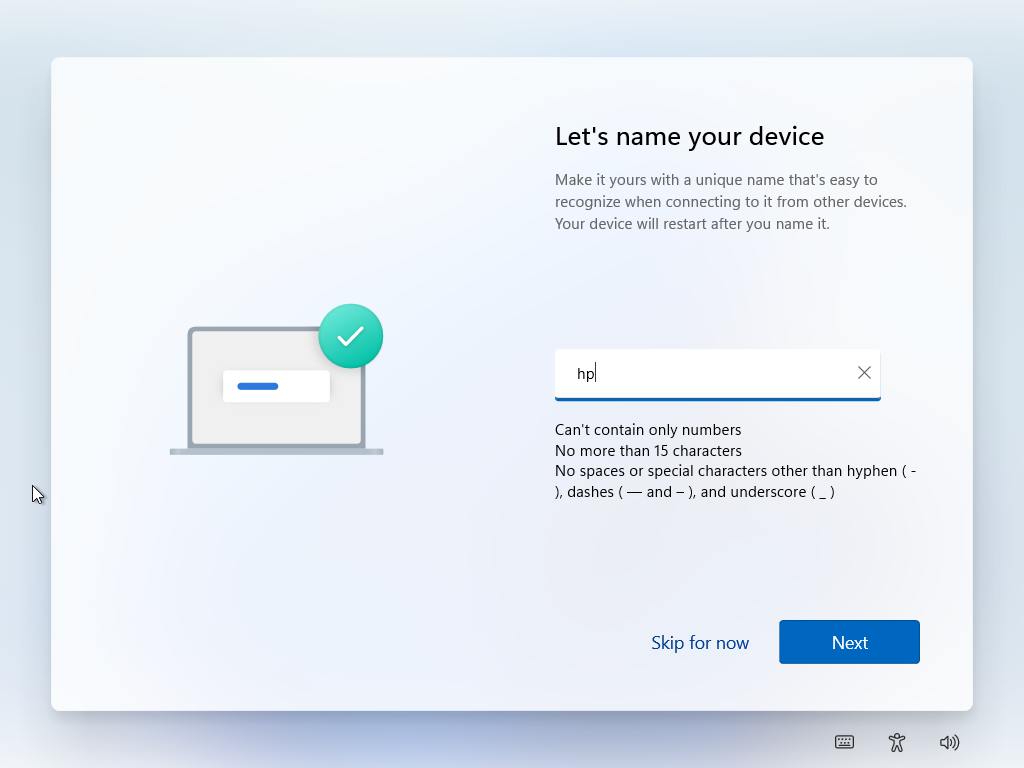Screen dimensions: 1024x768
Task: Open the volume speaker icon
Action: pyautogui.click(x=949, y=742)
